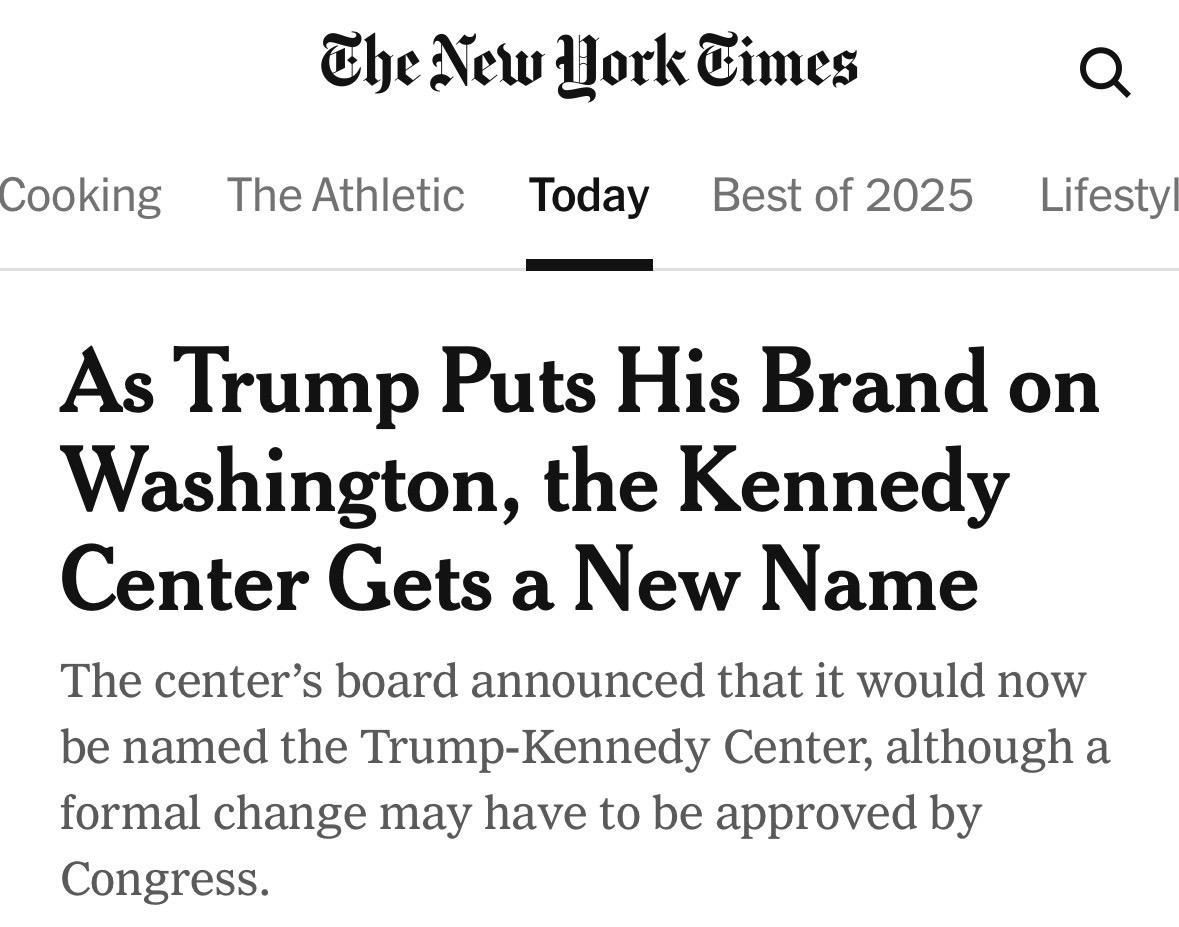The height and width of the screenshot is (927, 1179).
Task: Click "Center Gets a" in the headline
Action: point(306,582)
